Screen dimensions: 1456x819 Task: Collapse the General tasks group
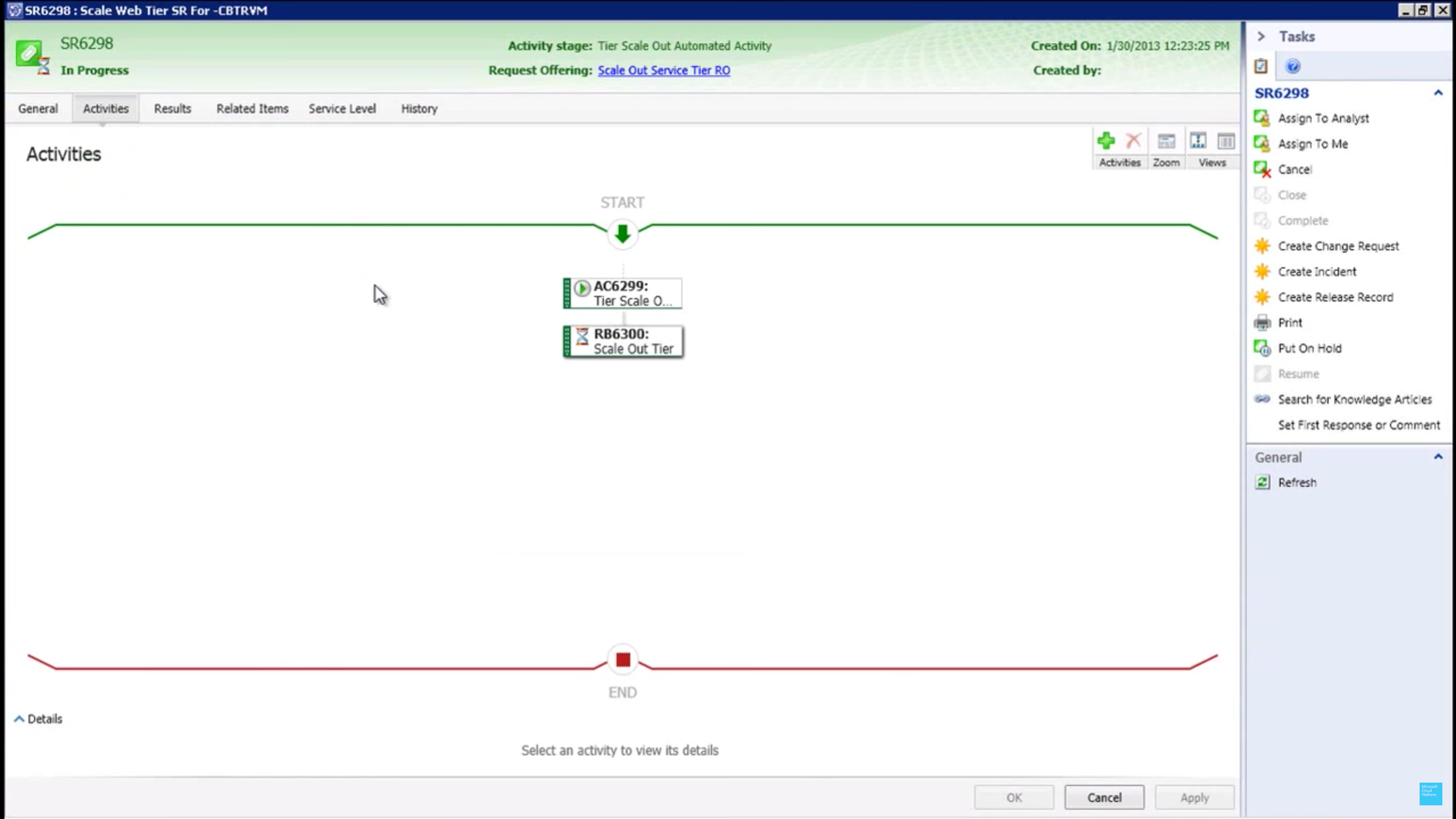(1438, 457)
